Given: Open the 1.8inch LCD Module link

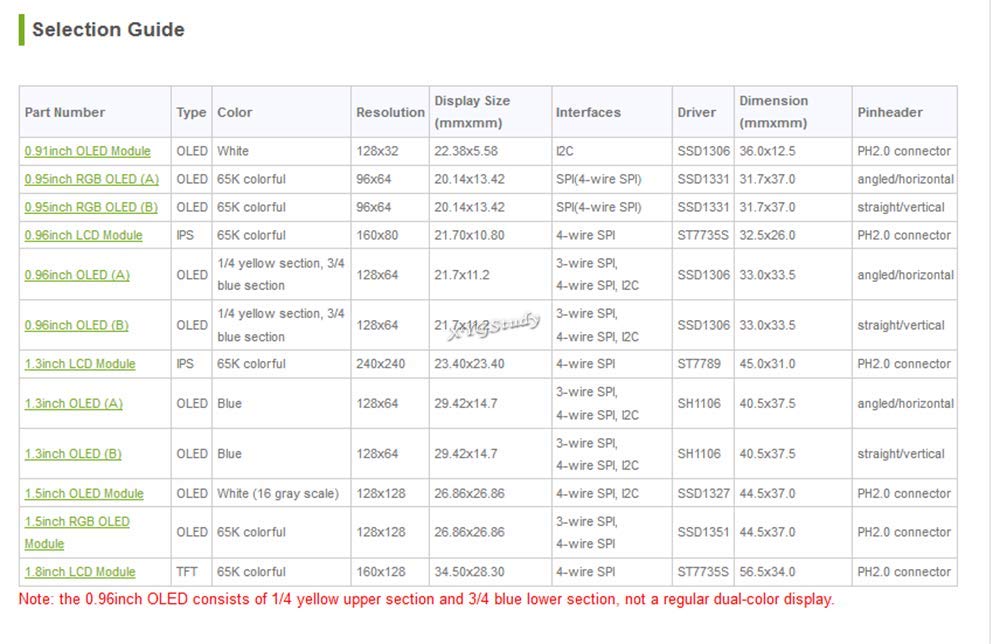Looking at the screenshot, I should point(80,572).
